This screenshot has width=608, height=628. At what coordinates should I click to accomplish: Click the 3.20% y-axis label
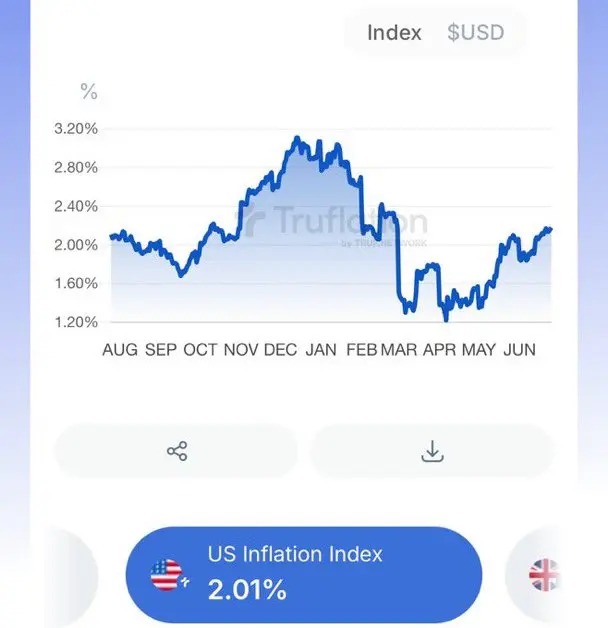click(x=76, y=129)
